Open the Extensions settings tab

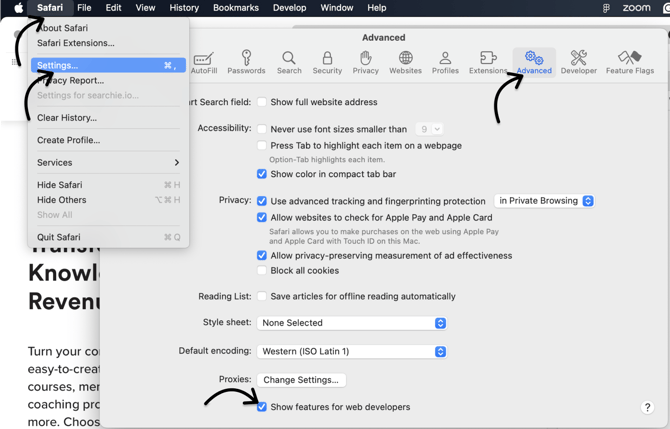click(x=488, y=62)
